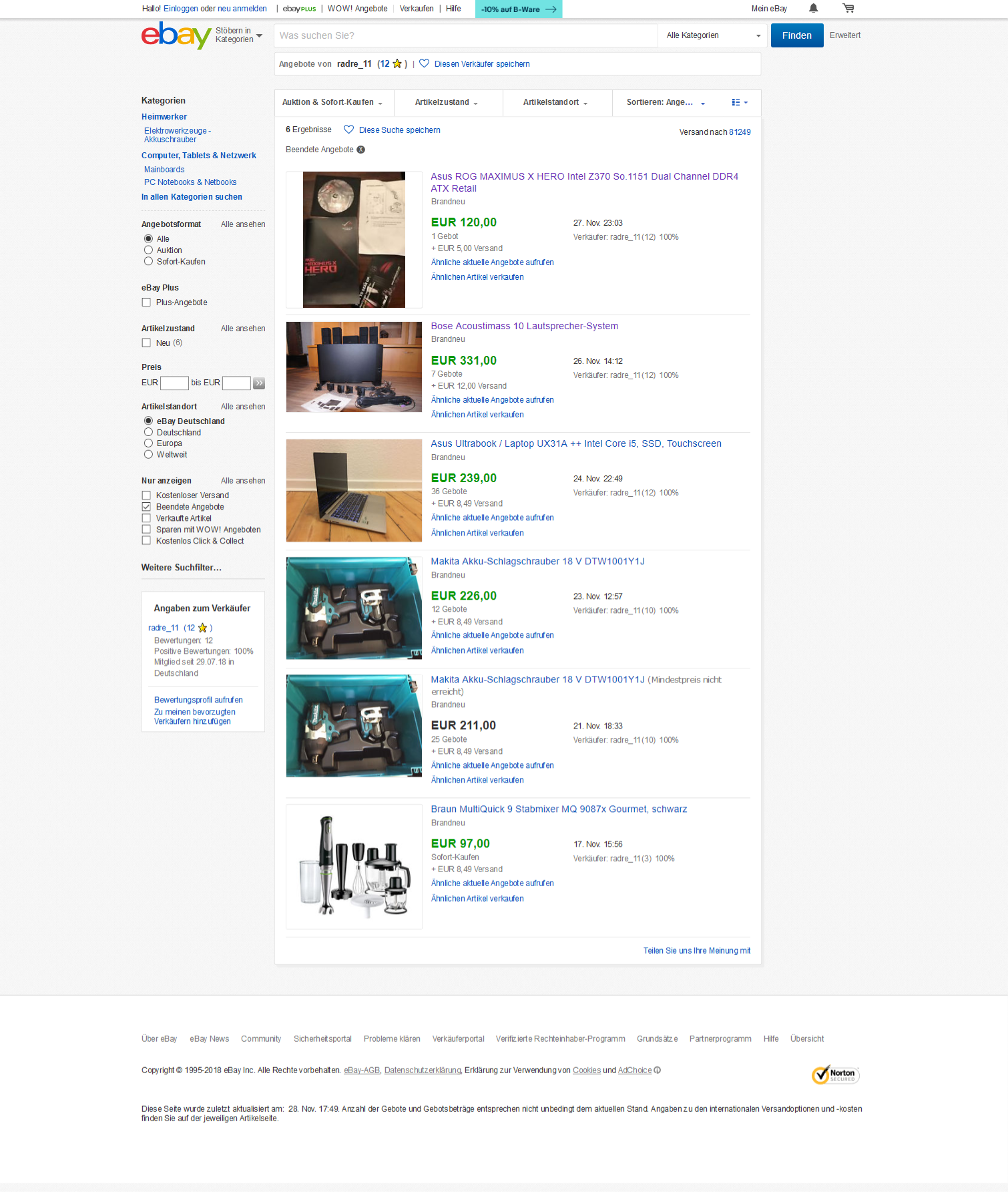Open 'Verkäuferportal' footer link
The width and height of the screenshot is (1008, 1192).
pos(458,1038)
